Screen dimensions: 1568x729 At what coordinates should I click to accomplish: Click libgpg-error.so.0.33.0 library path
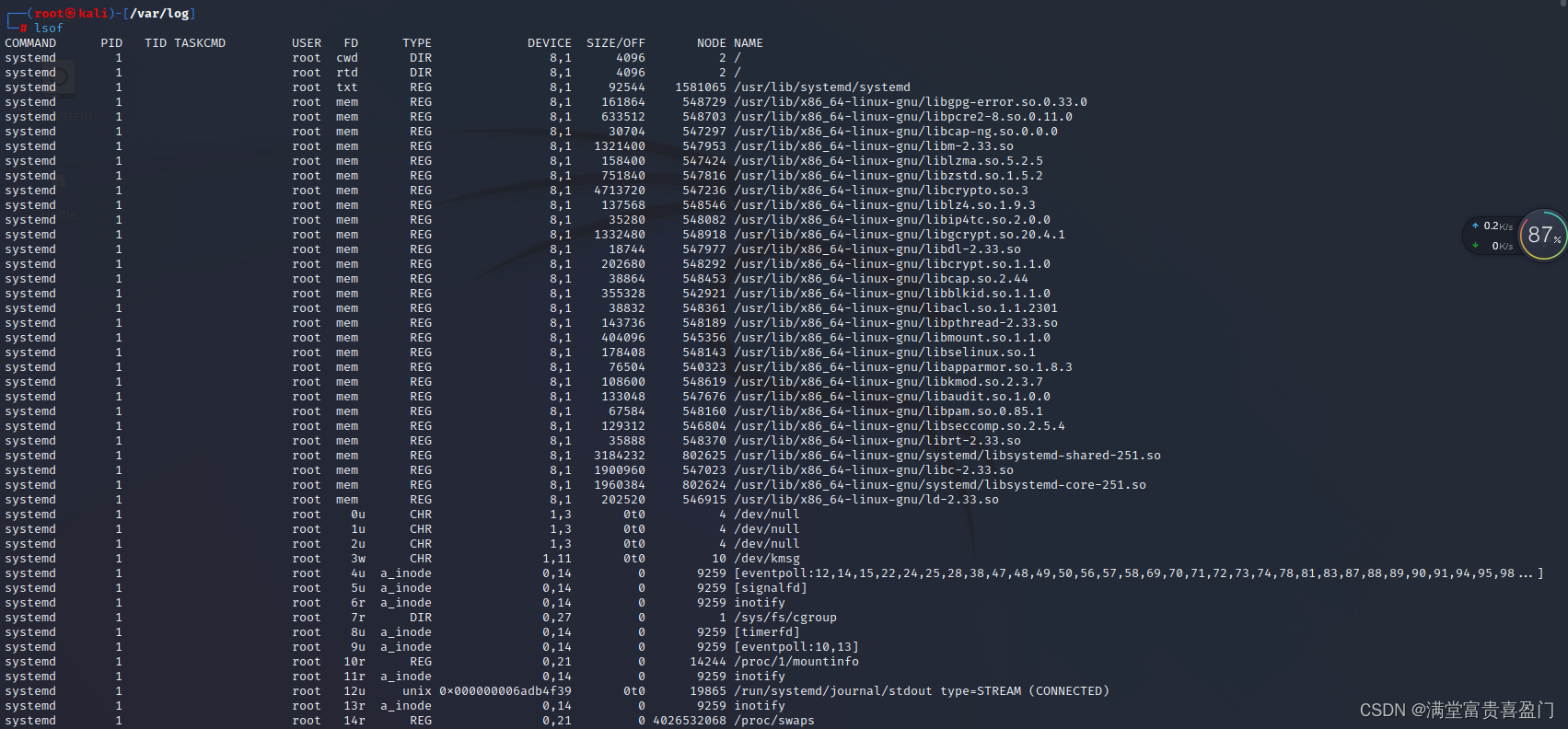pyautogui.click(x=911, y=102)
